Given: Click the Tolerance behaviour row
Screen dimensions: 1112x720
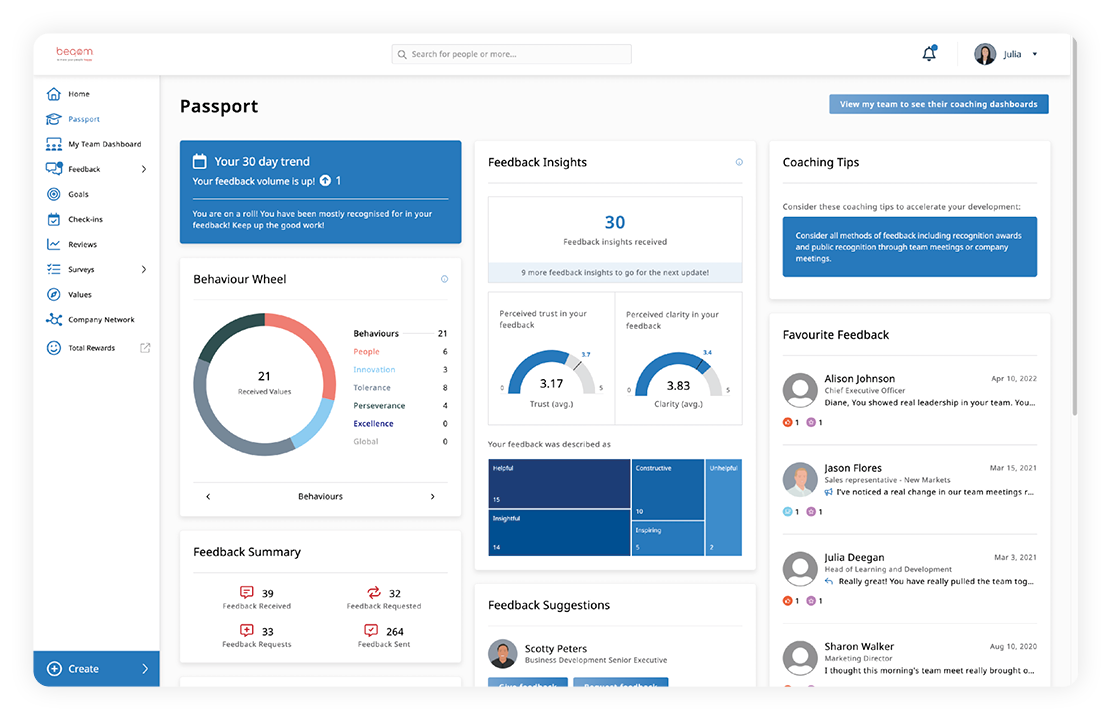Looking at the screenshot, I should point(401,387).
